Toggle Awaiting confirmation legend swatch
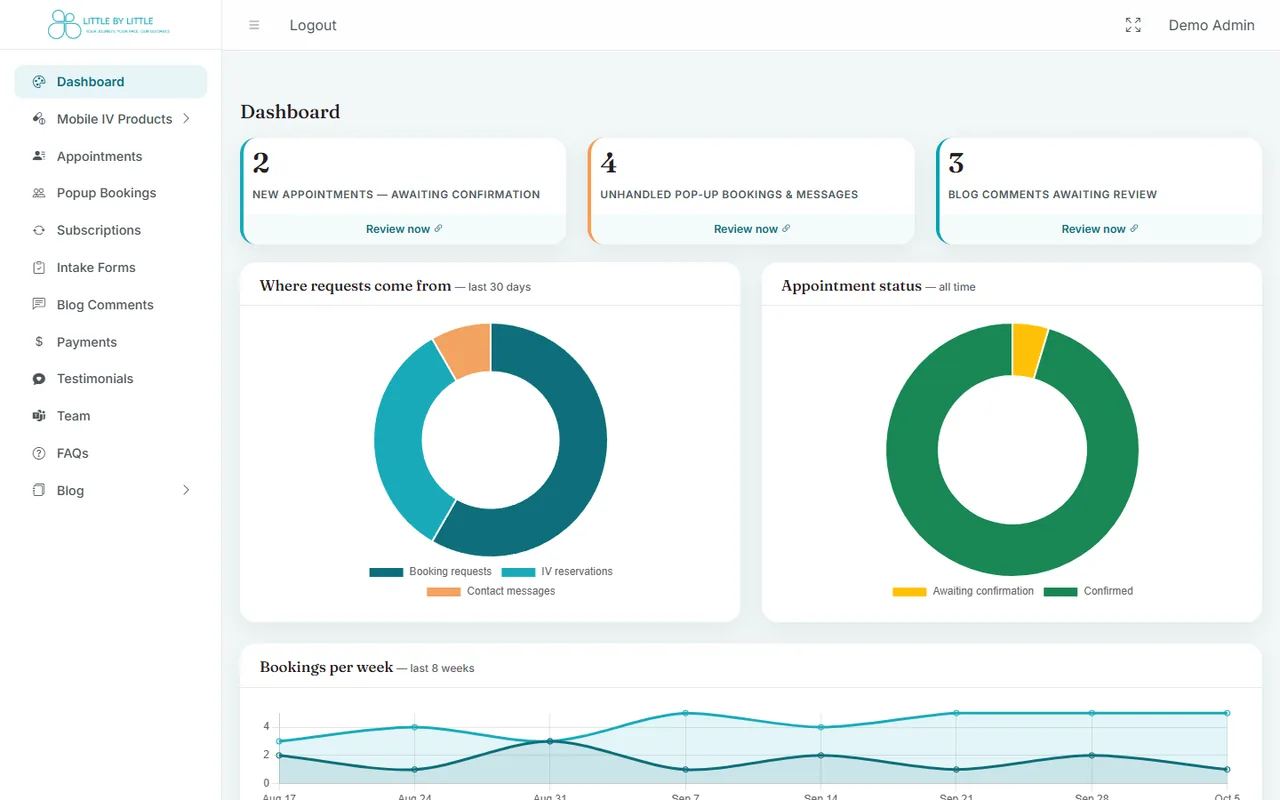 tap(909, 592)
